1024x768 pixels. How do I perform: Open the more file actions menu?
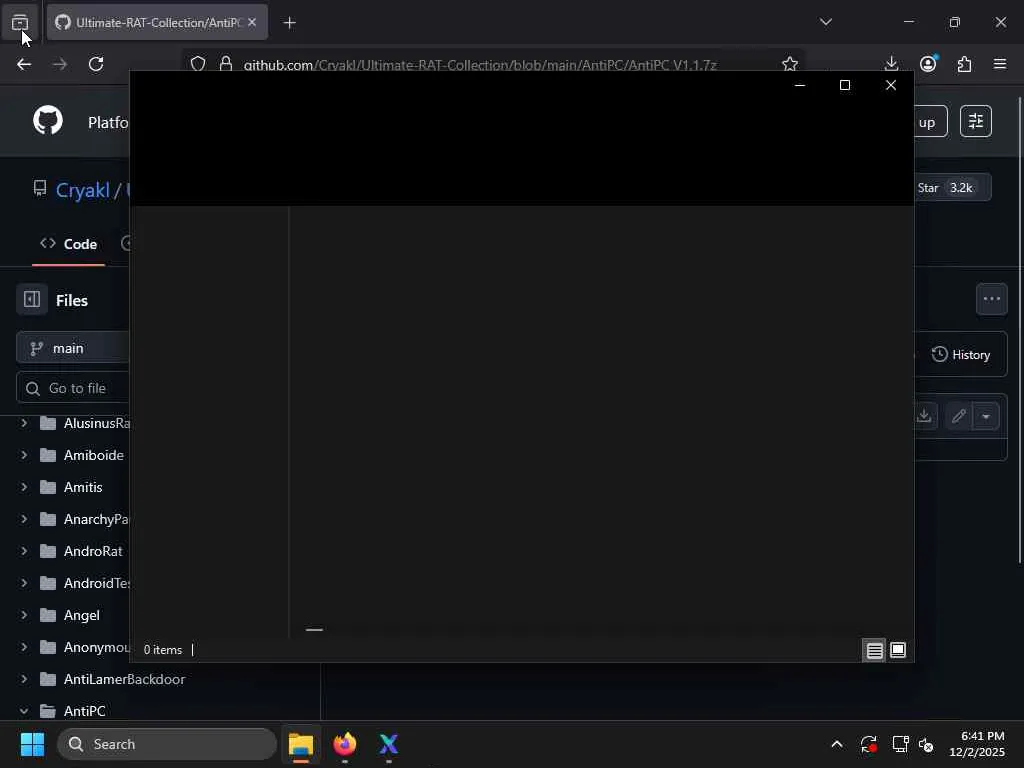(x=991, y=299)
